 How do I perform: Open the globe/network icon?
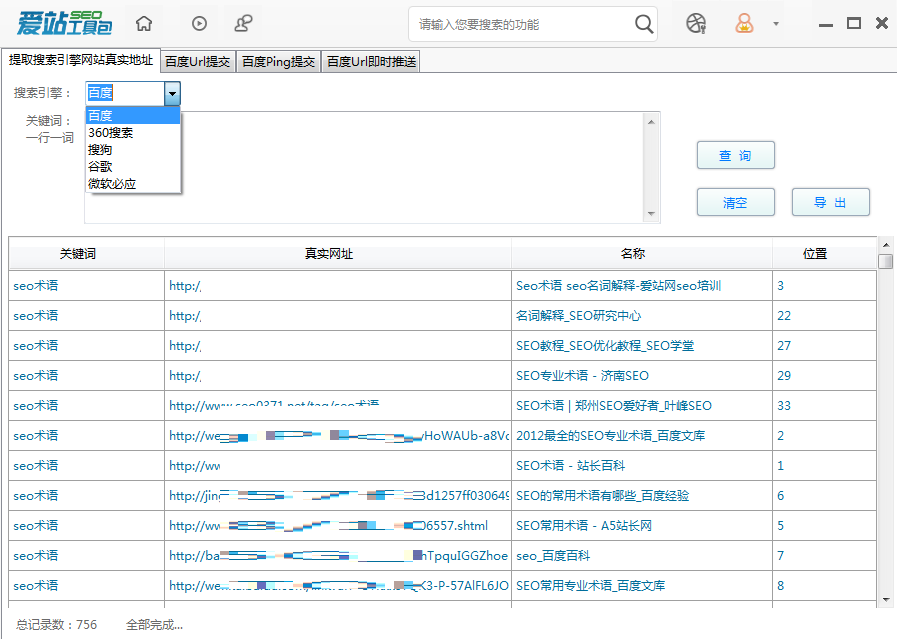click(x=697, y=22)
